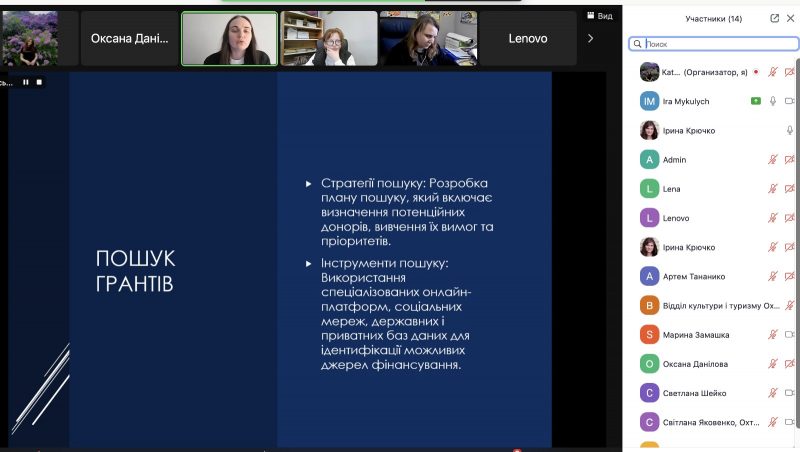Click Ira Mykulych's green screen-share icon
Viewport: 800px width, 452px height.
756,101
